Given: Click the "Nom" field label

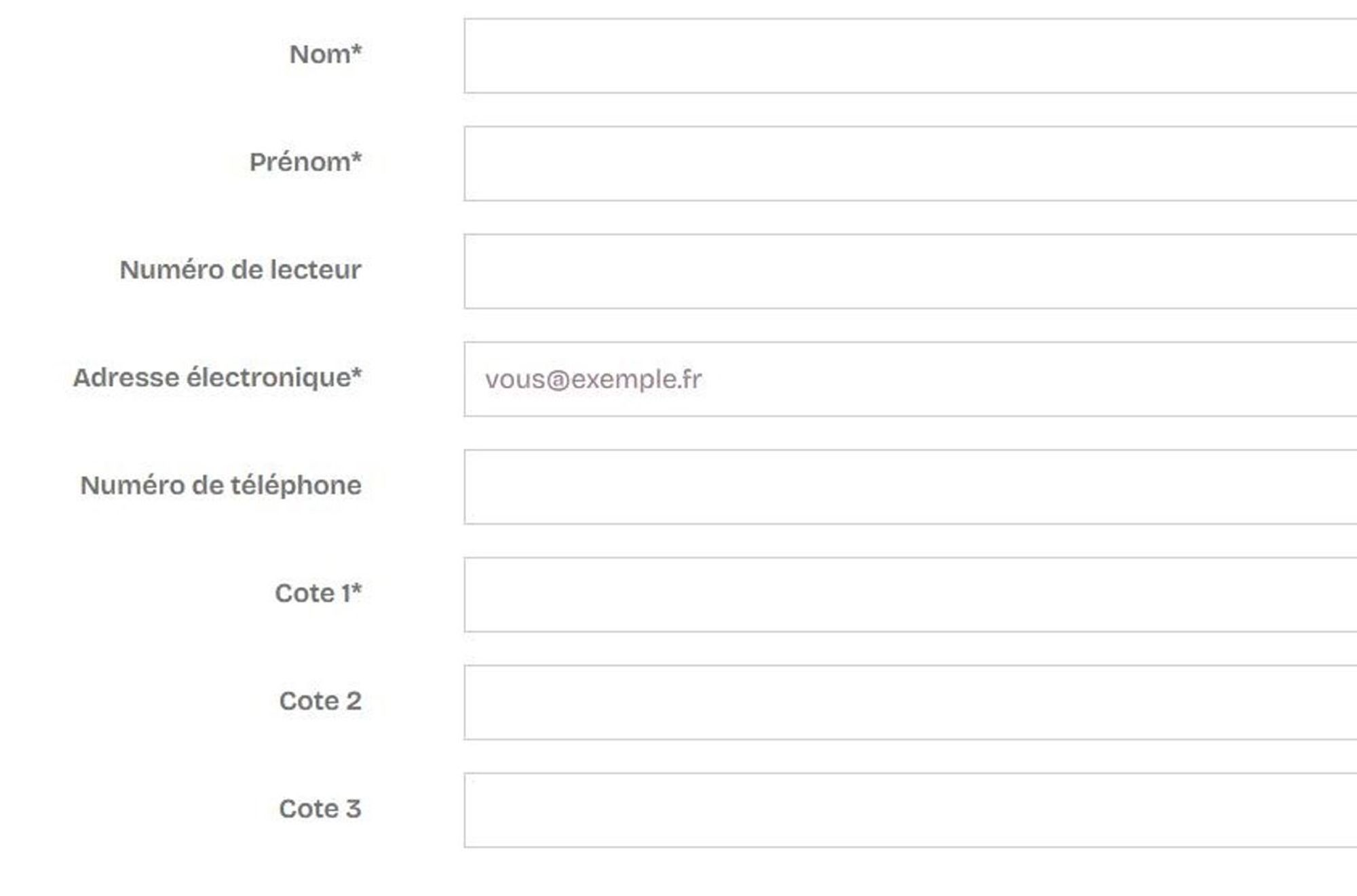Looking at the screenshot, I should (x=320, y=54).
